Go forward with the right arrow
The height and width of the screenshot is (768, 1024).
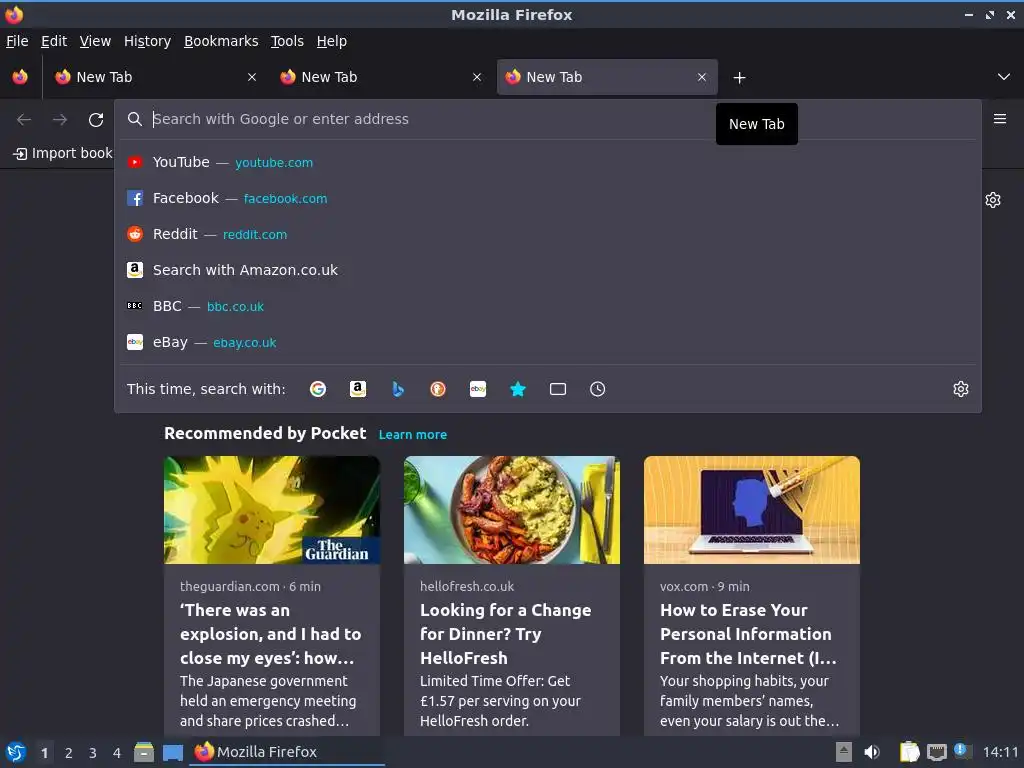pyautogui.click(x=60, y=120)
